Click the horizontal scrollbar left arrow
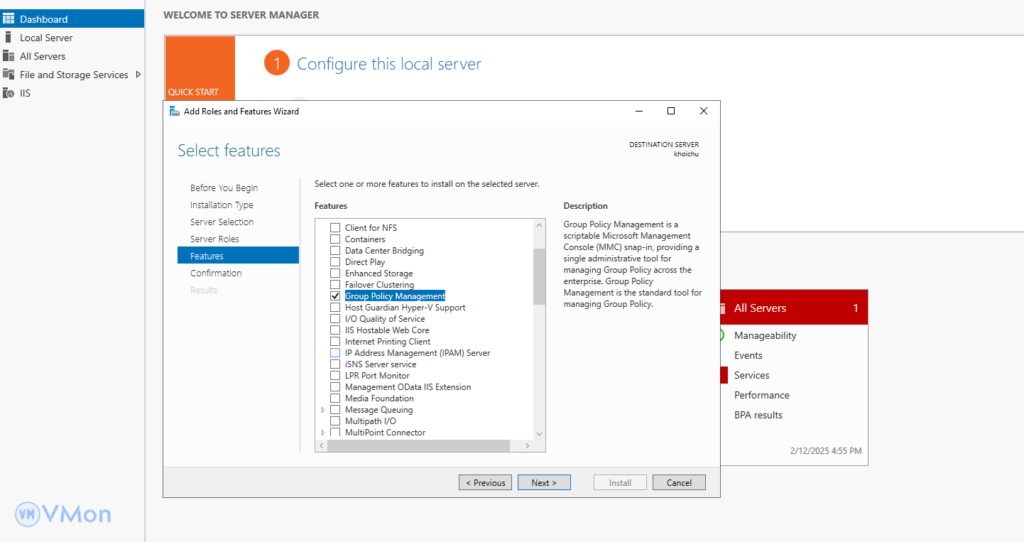The width and height of the screenshot is (1024, 542). (321, 446)
